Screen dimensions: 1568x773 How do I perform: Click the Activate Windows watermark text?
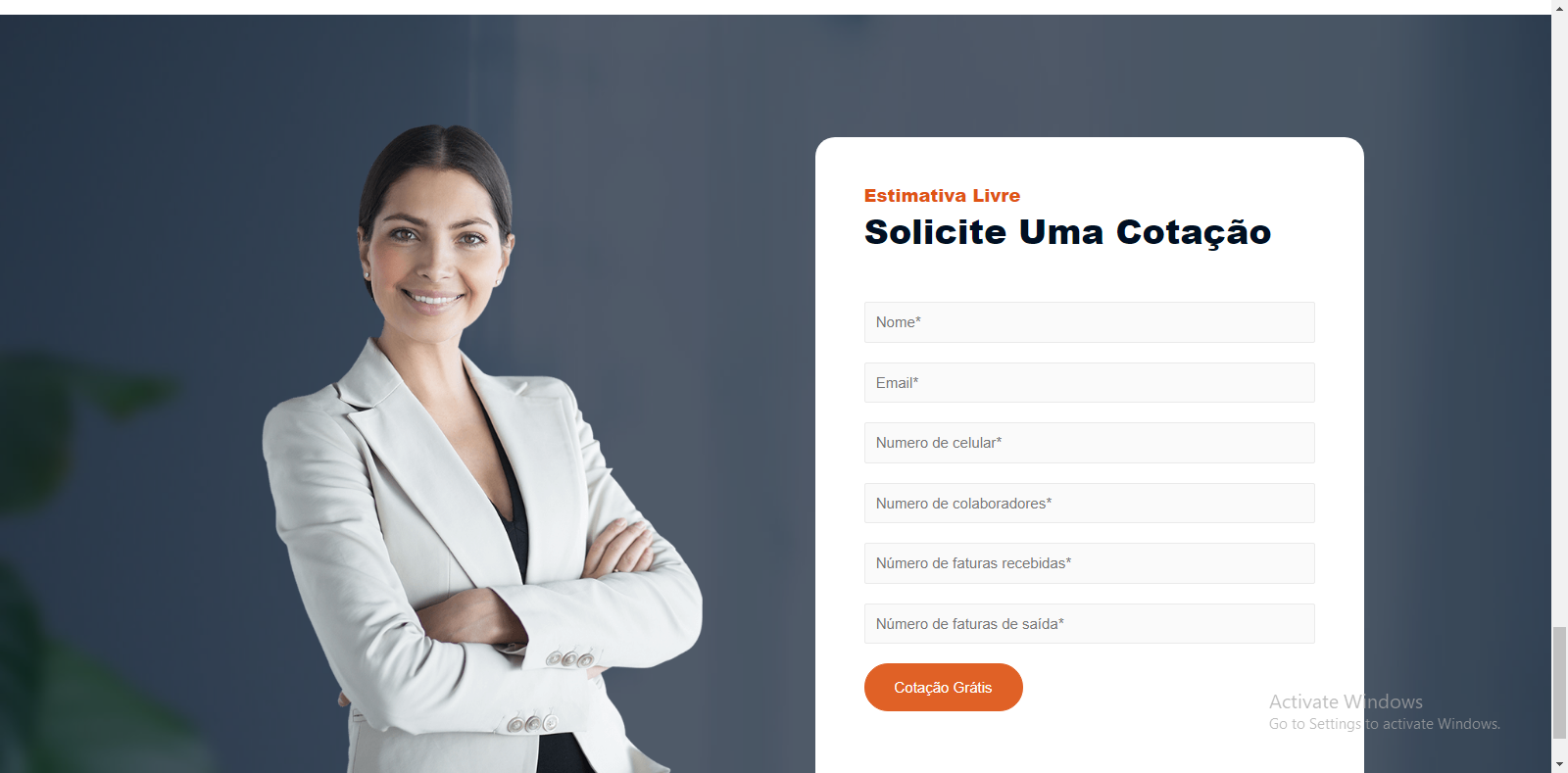[1346, 701]
